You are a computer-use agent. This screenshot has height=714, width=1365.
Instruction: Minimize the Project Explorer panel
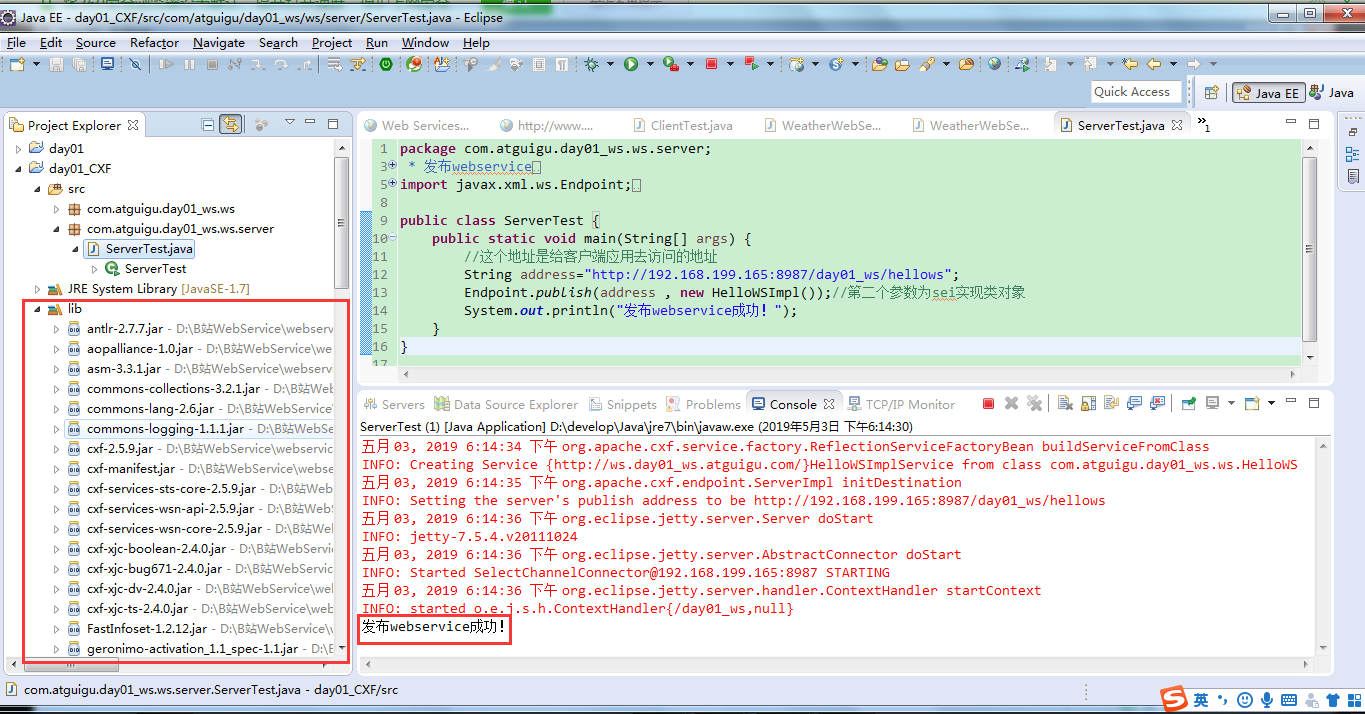311,124
